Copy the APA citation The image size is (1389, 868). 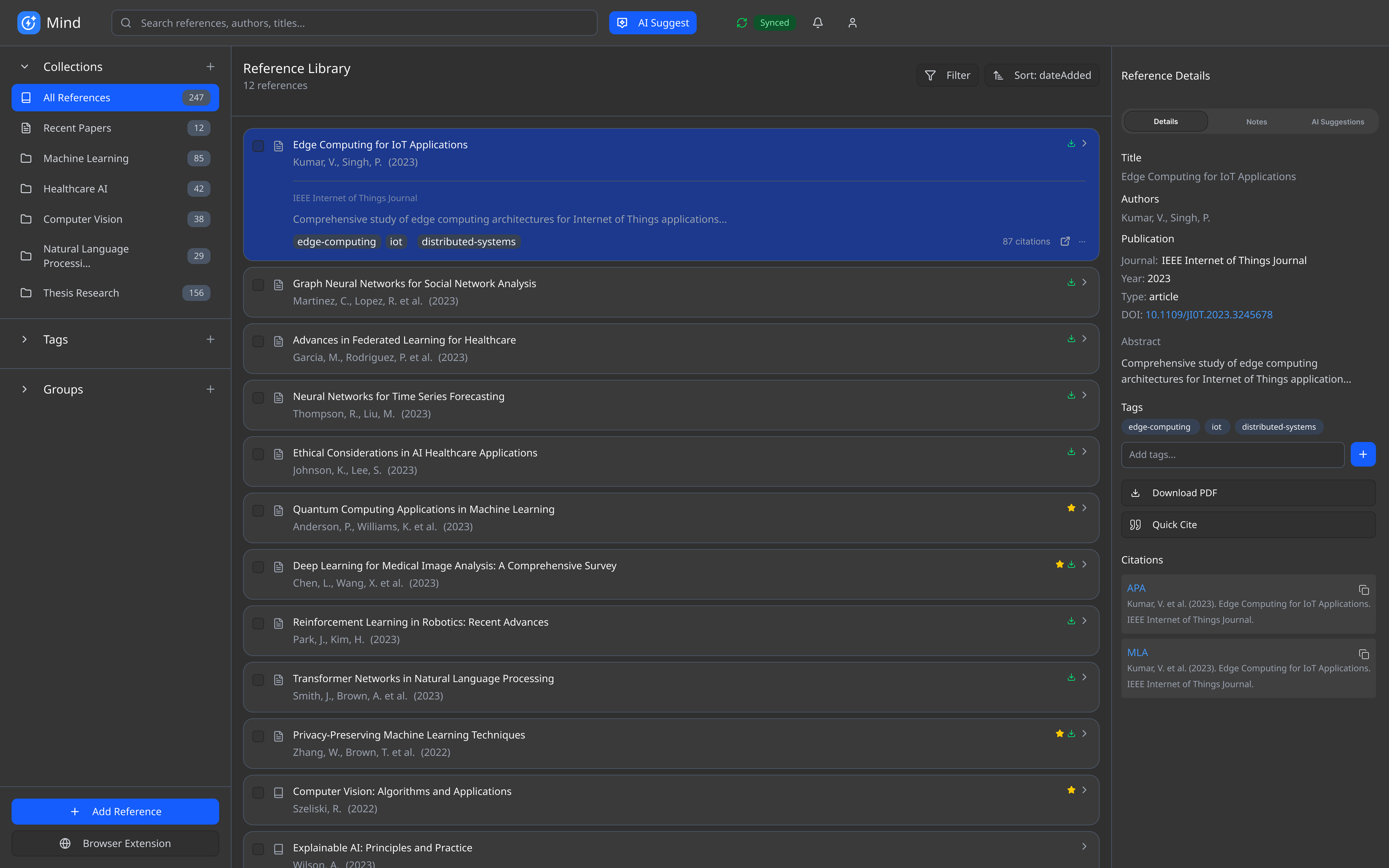1364,590
